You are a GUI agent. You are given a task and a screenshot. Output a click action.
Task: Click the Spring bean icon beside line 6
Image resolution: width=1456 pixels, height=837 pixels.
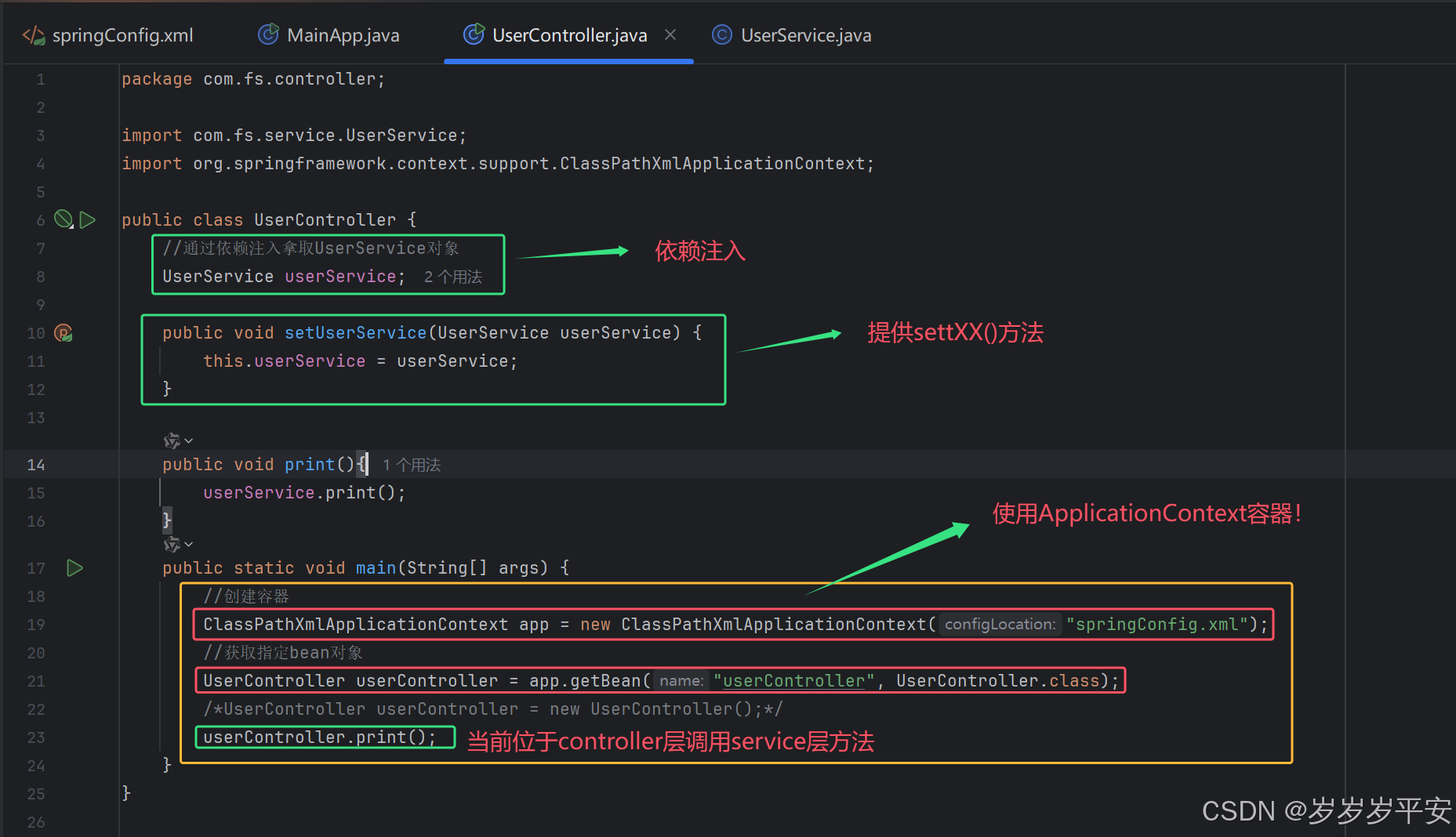[x=63, y=219]
